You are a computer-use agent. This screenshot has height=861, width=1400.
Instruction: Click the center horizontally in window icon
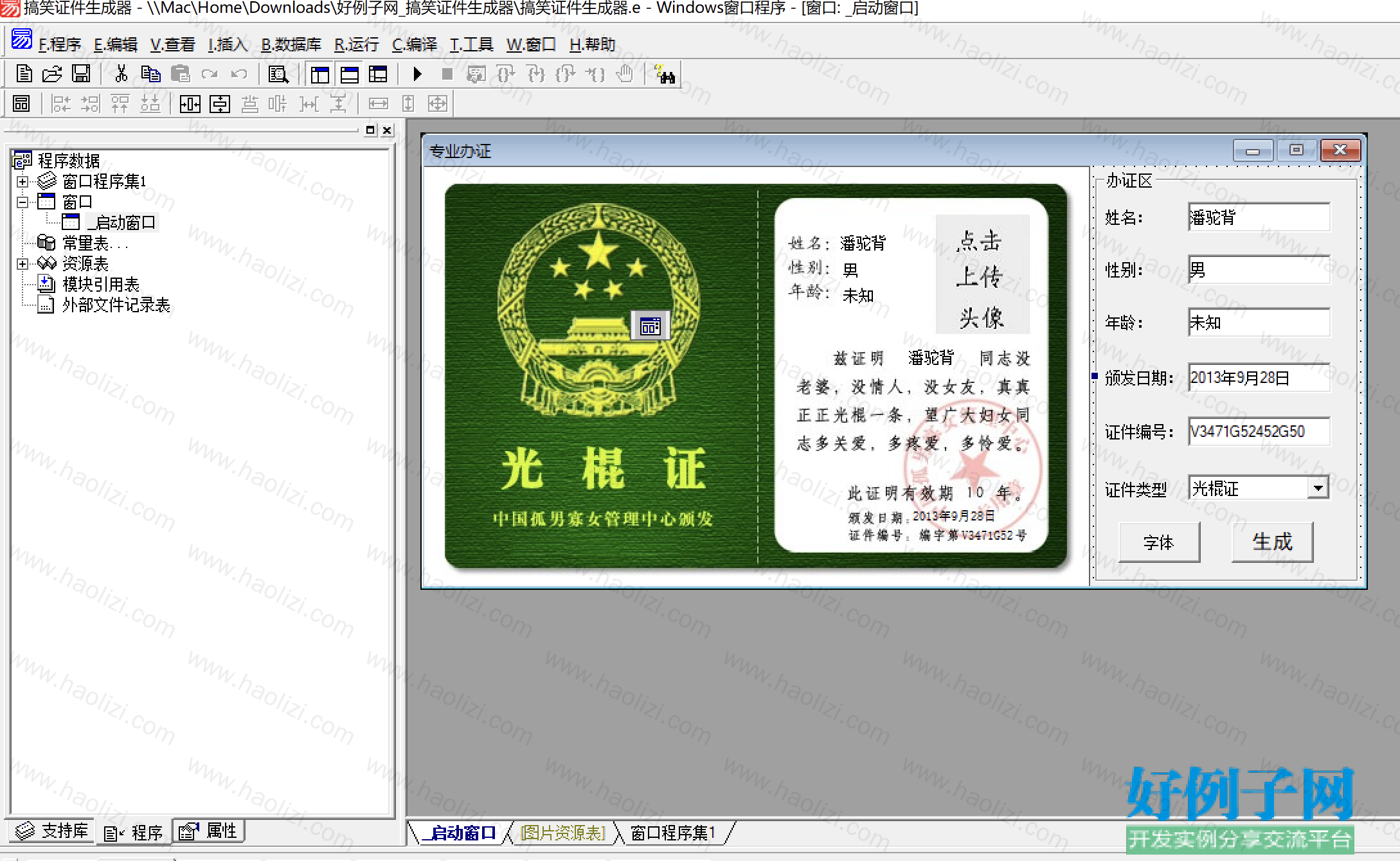190,104
